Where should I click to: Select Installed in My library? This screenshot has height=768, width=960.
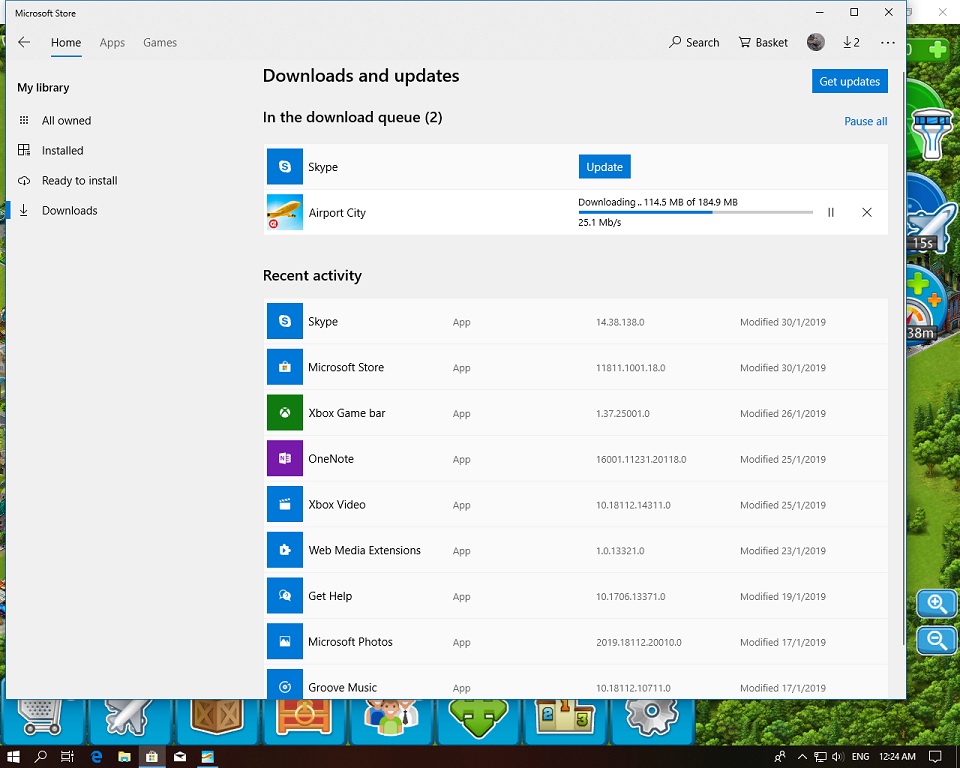pyautogui.click(x=62, y=151)
